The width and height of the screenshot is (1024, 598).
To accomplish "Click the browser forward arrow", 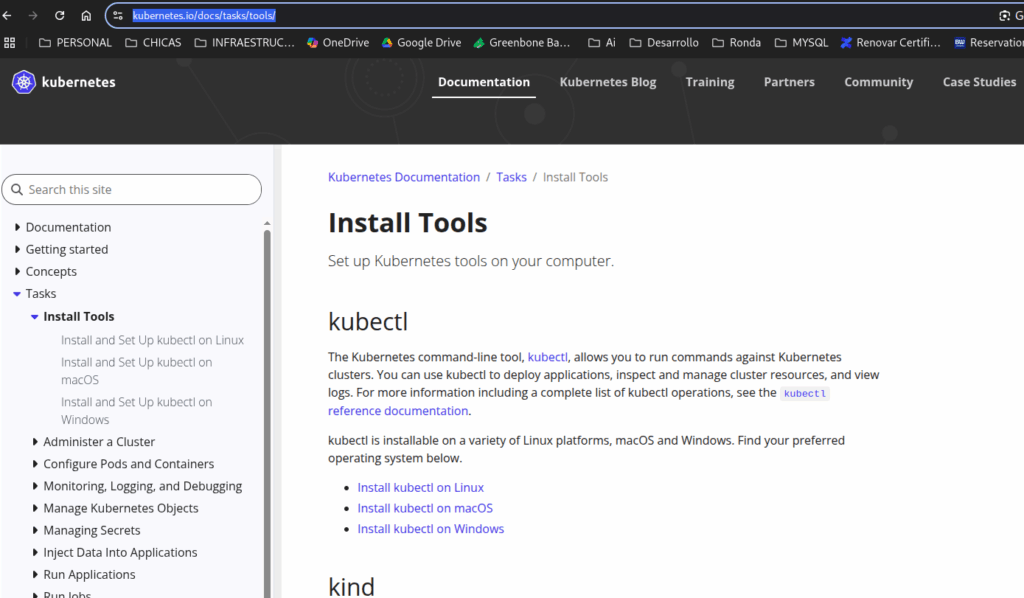I will tap(33, 16).
